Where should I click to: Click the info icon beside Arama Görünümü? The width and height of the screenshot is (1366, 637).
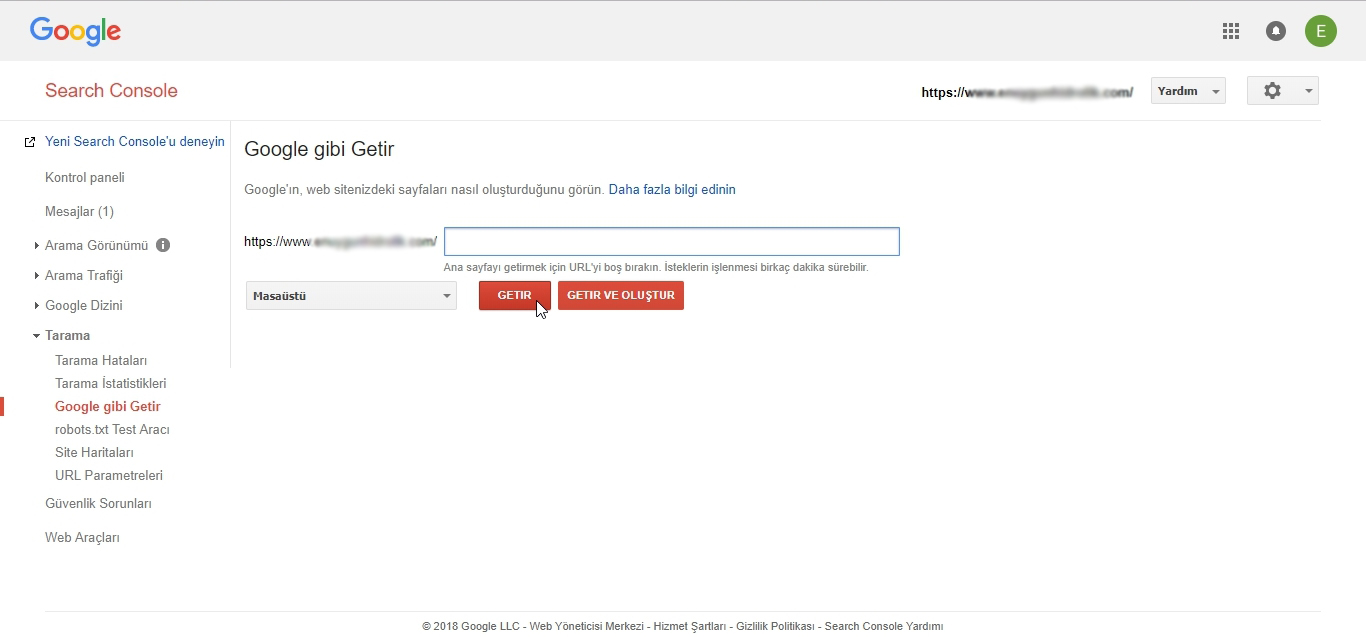point(163,245)
